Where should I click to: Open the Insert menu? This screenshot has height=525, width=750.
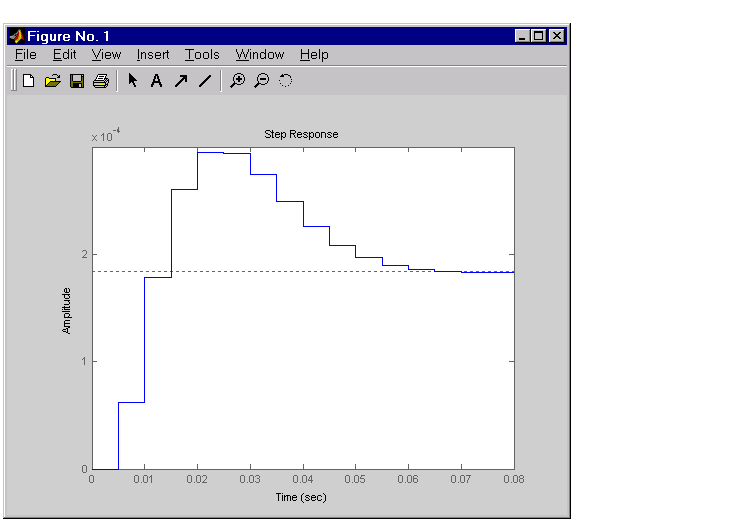(153, 55)
